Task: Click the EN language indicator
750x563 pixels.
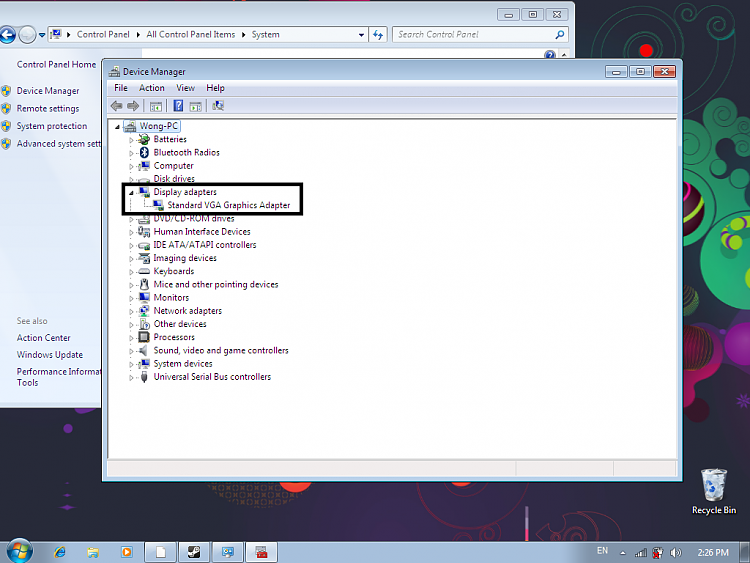Action: pyautogui.click(x=602, y=551)
